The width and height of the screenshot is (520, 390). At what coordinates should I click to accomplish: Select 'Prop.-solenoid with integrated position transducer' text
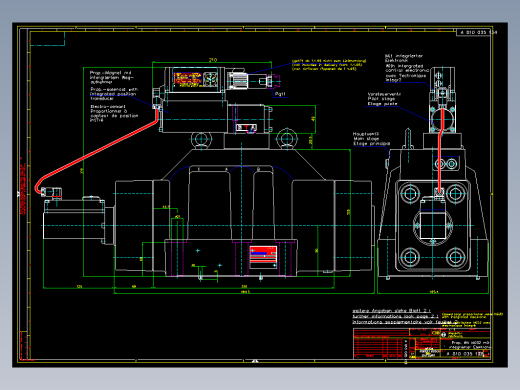114,94
